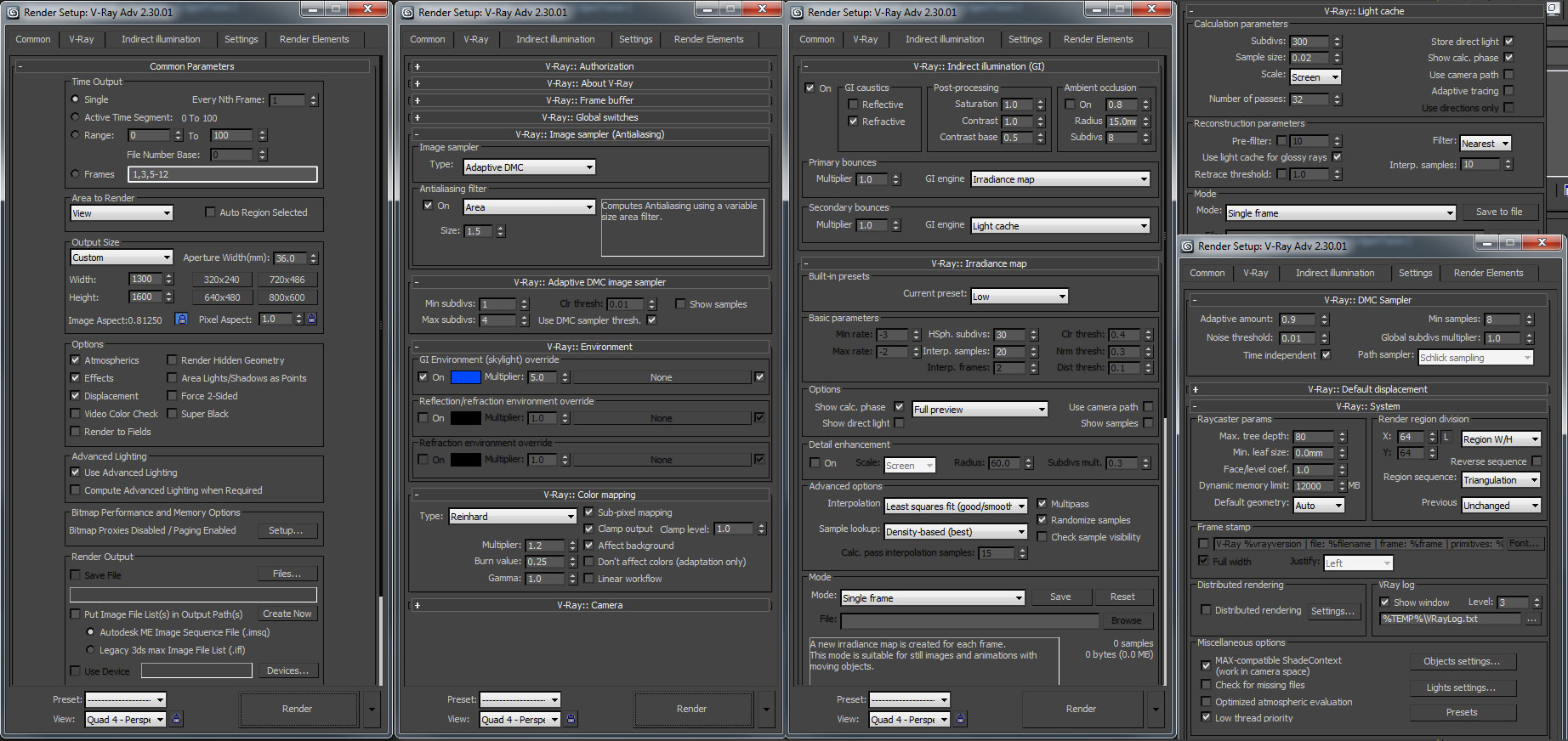Adjust the light cache Subdivs spinner
This screenshot has height=741, width=1568.
pyautogui.click(x=1337, y=42)
